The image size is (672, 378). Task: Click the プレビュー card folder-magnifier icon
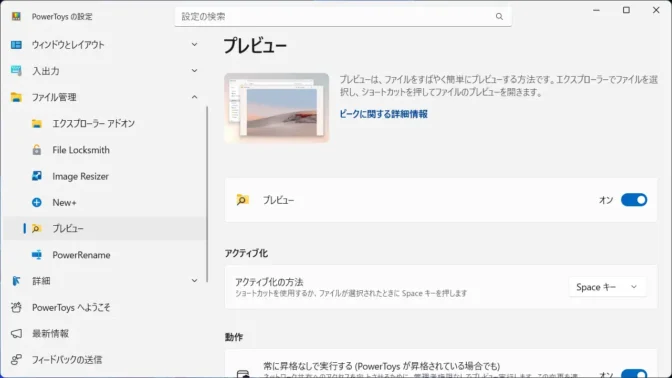(x=243, y=200)
